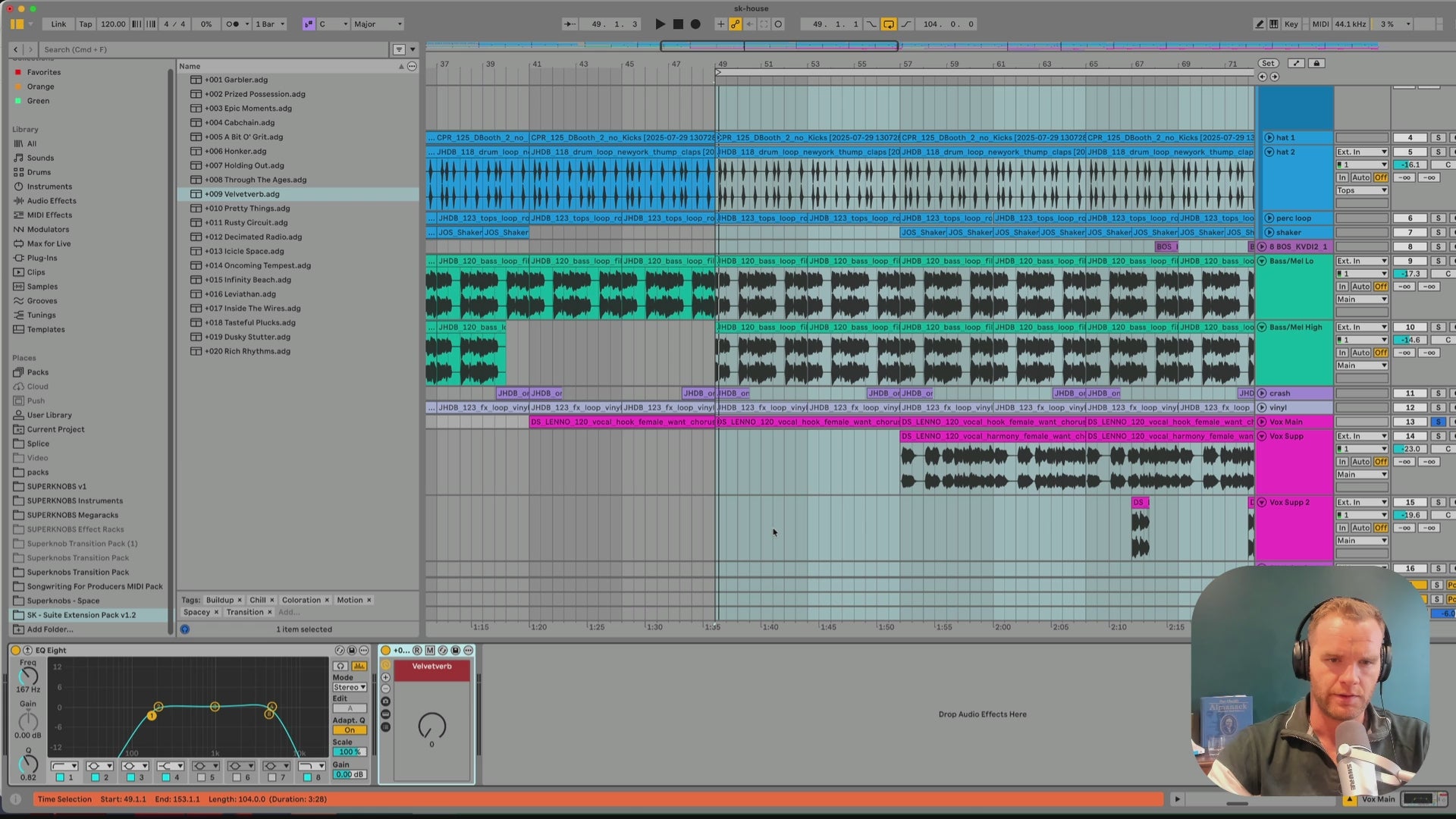Toggle Automation Arm button in transport
This screenshot has height=819, width=1456.
735,24
